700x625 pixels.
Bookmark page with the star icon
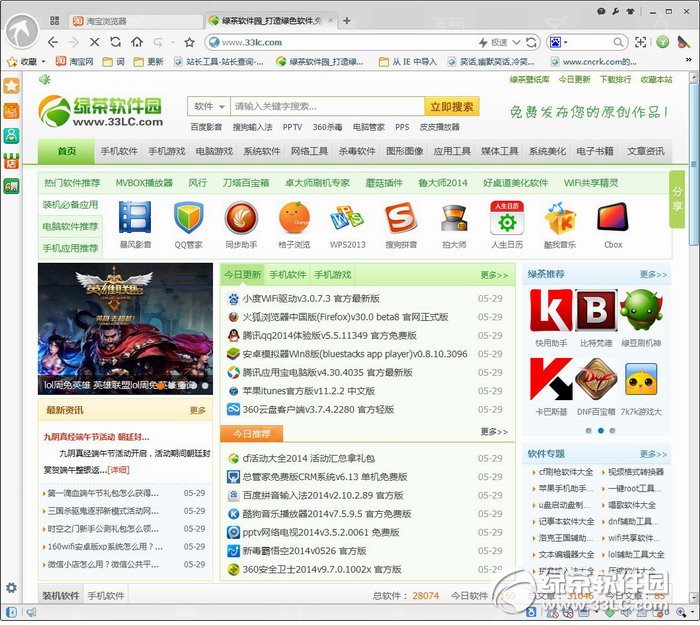click(189, 42)
